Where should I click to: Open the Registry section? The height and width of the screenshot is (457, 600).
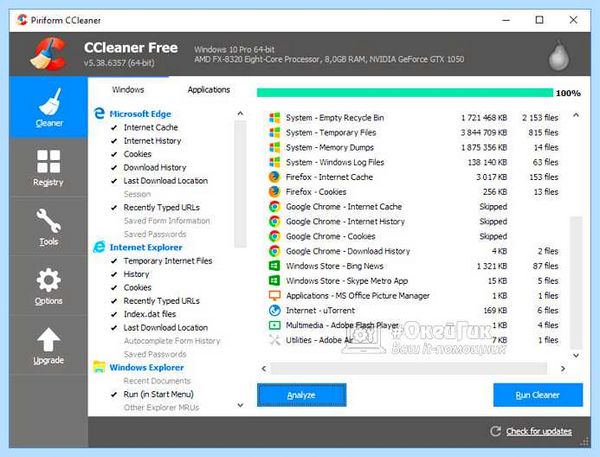(49, 168)
